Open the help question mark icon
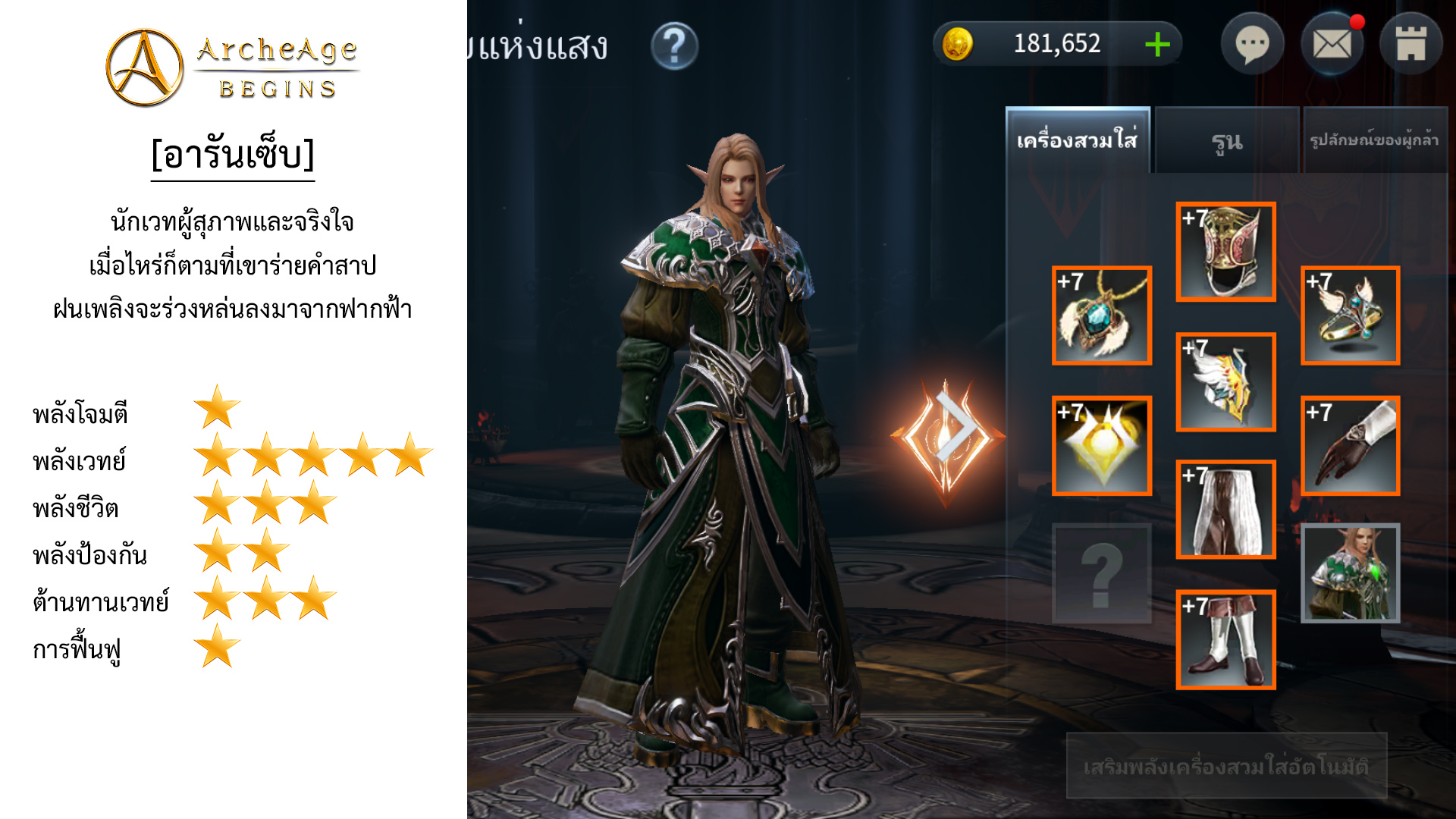Viewport: 1456px width, 819px height. click(x=674, y=45)
